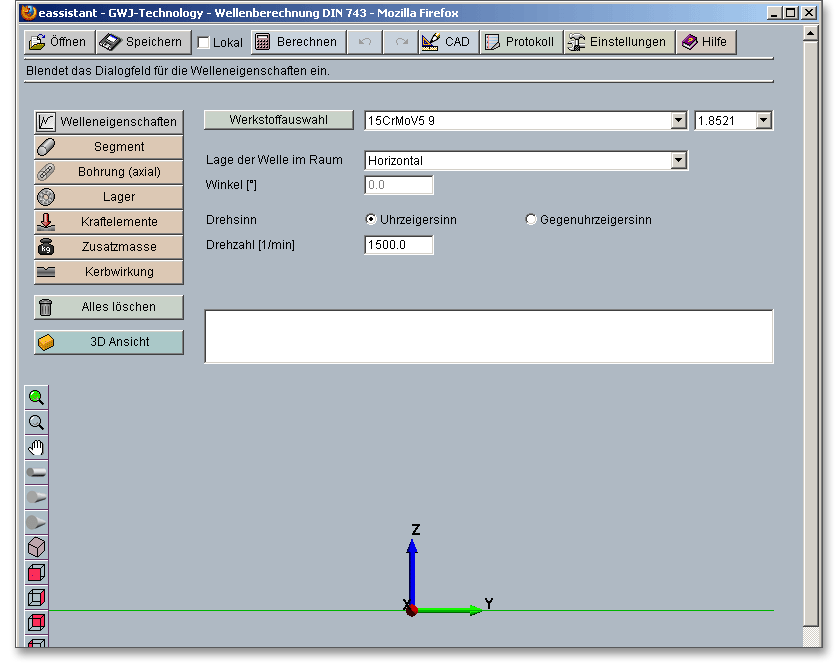Viewport: 838px width, 663px height.
Task: Select Gegenuhrzeigersinn rotation direction
Action: point(531,220)
